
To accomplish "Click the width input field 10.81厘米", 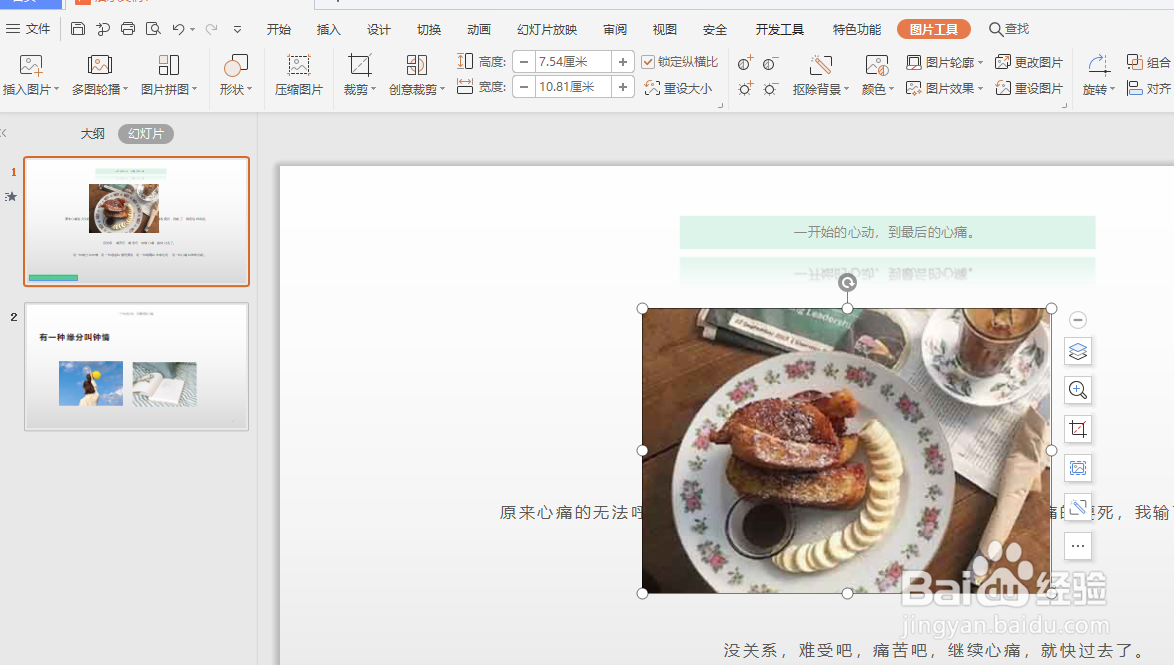I will pos(573,88).
